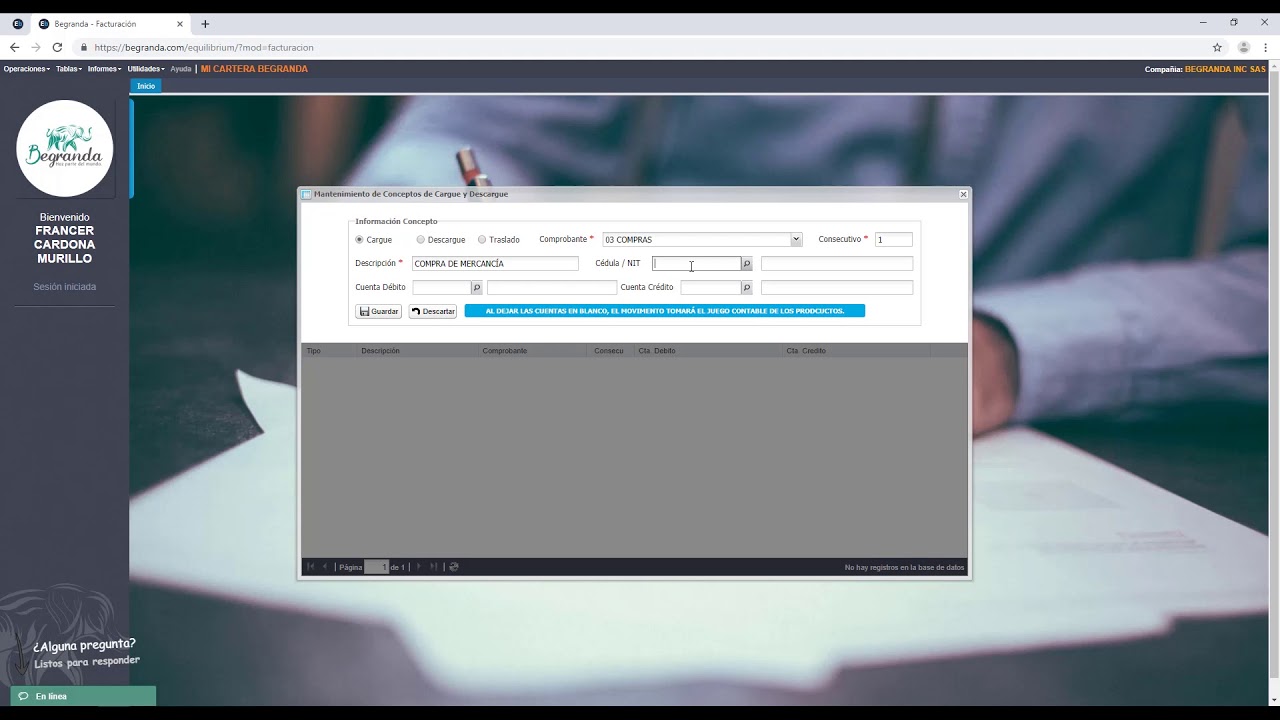Click the browser address bar URL

(204, 47)
